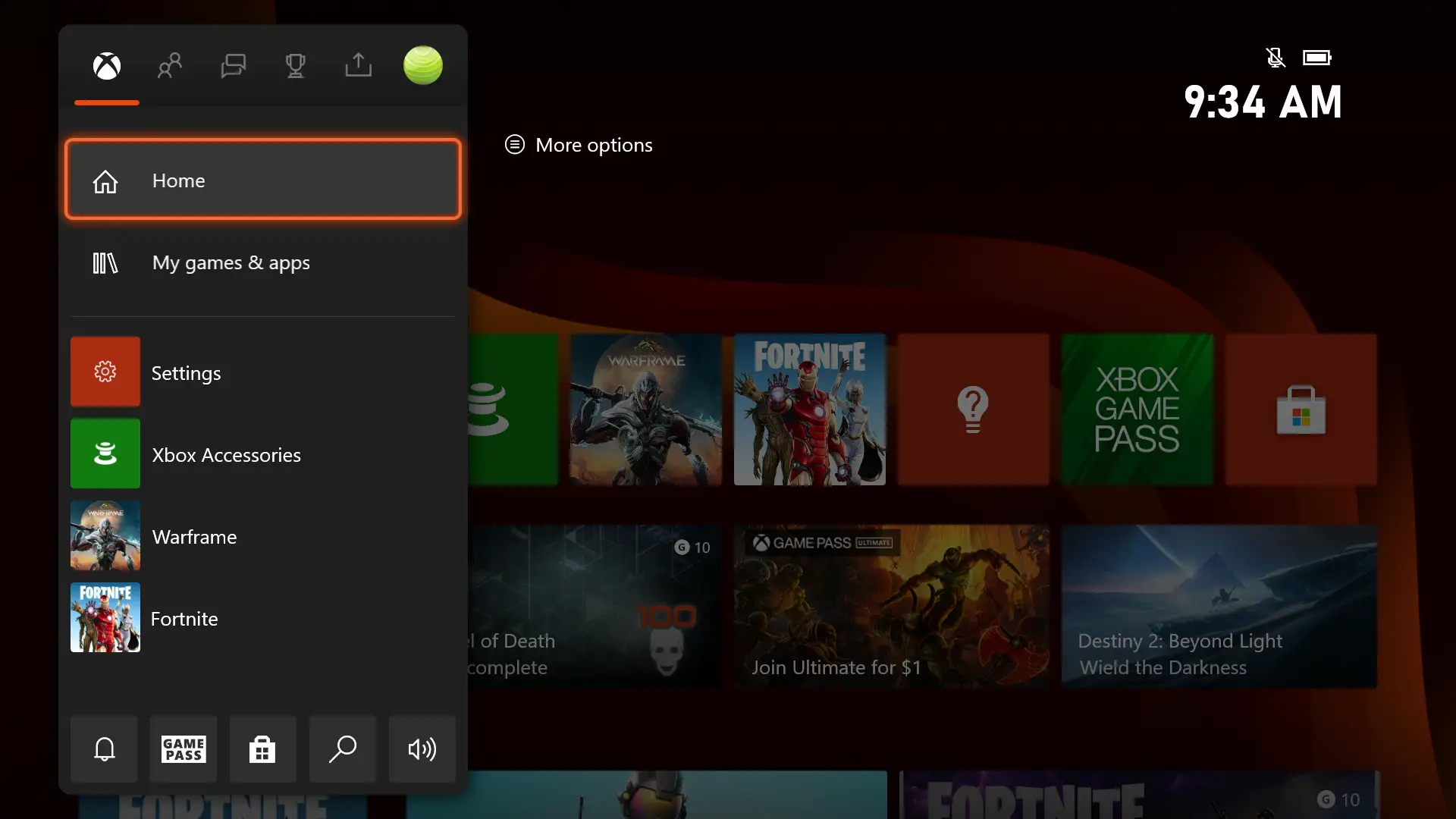Open the Parties & chats icon

tap(233, 66)
